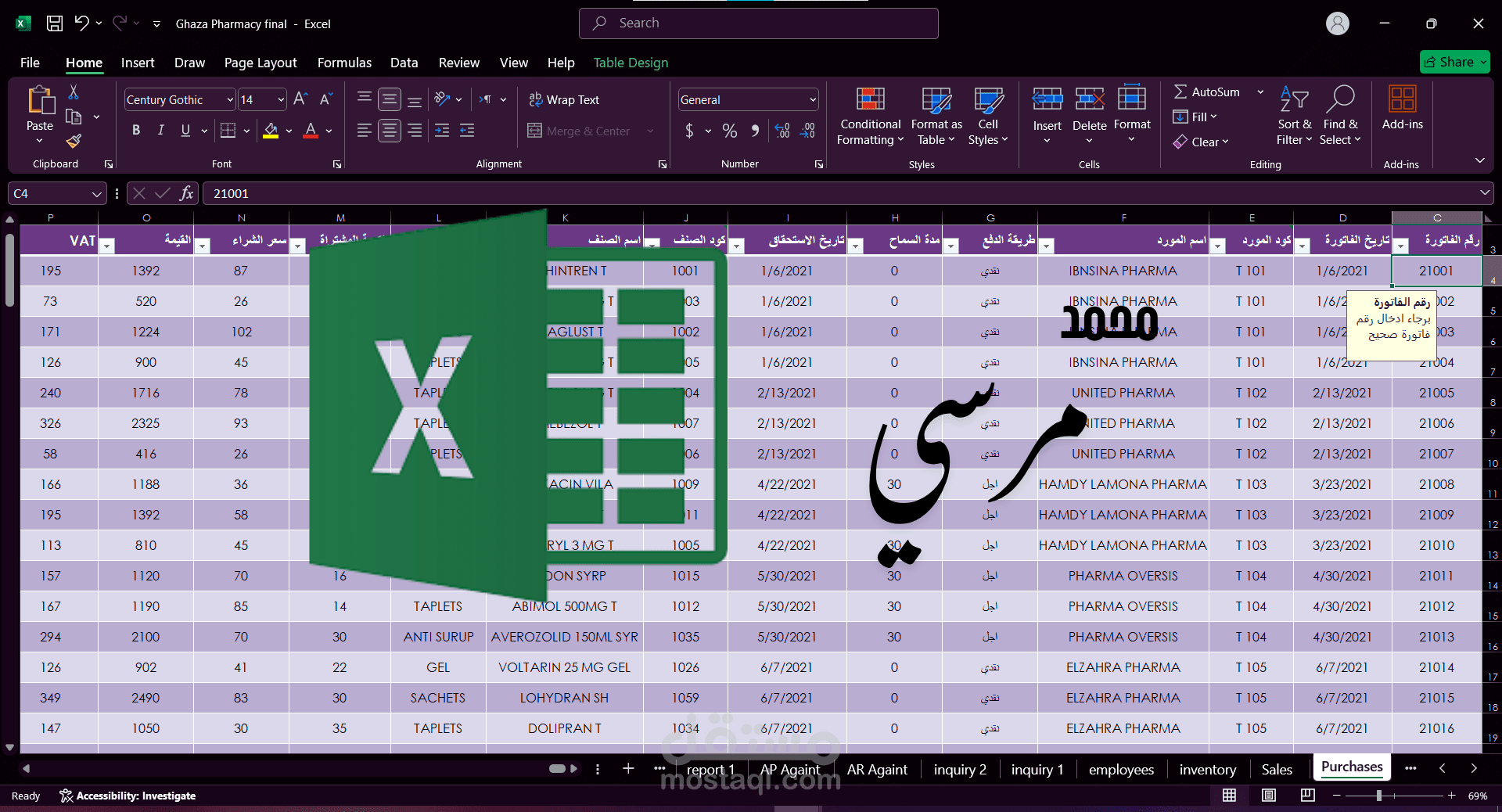Toggle Underline formatting
1502x812 pixels.
(185, 131)
